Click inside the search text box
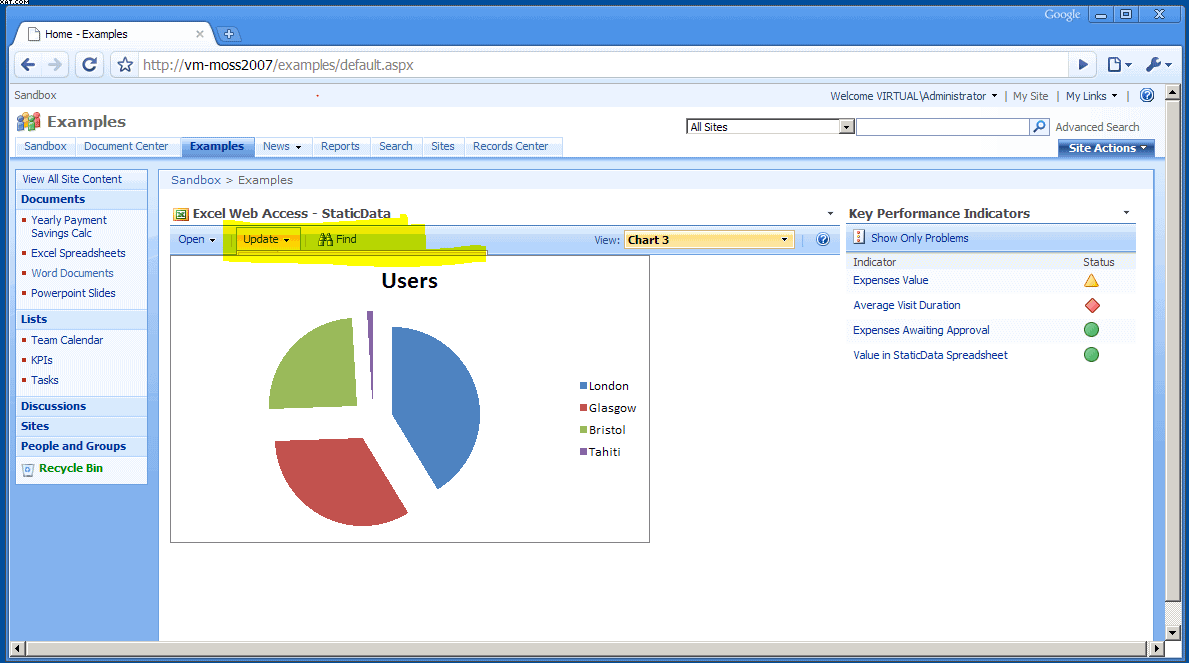Image resolution: width=1189 pixels, height=663 pixels. [x=942, y=127]
